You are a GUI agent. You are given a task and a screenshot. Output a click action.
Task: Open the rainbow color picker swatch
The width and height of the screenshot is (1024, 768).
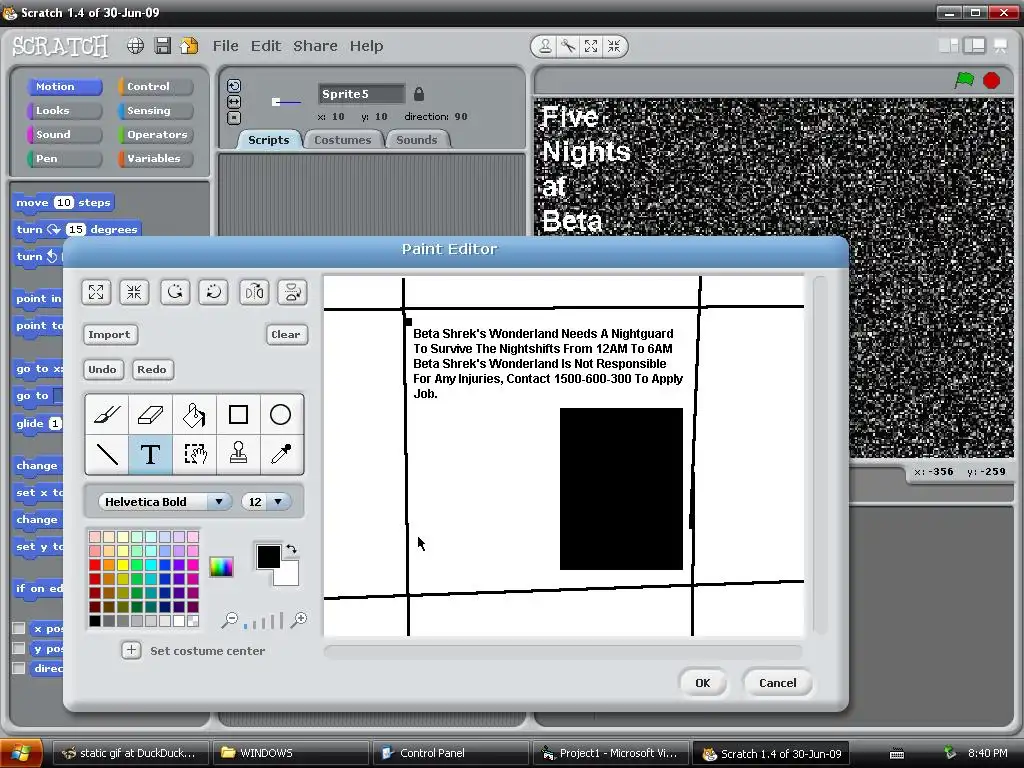point(221,567)
